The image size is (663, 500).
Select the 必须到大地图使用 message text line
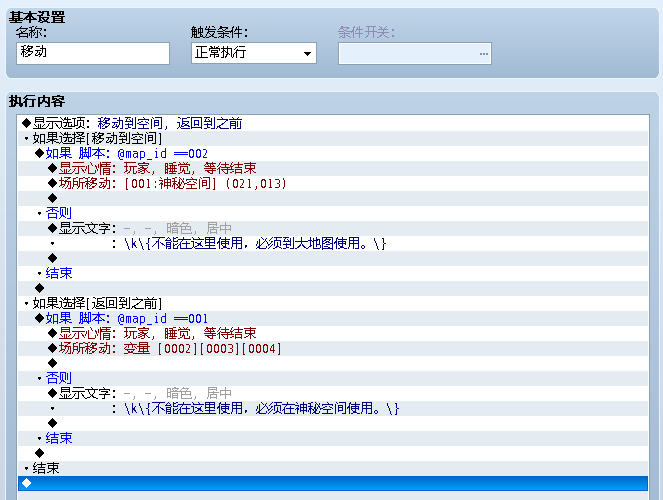point(333,243)
